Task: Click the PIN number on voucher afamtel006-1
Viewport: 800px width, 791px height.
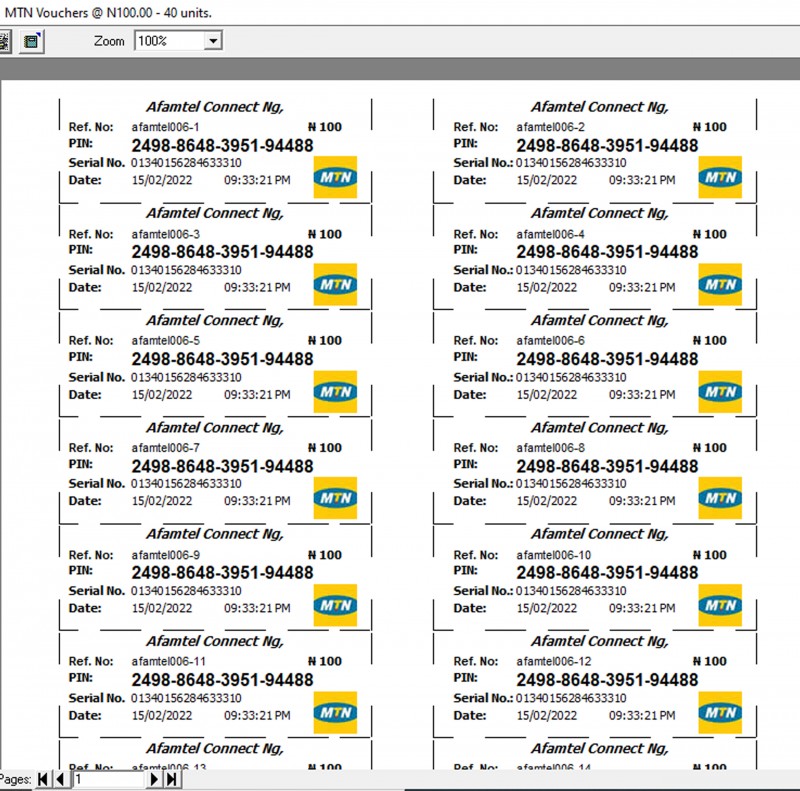Action: click(222, 145)
